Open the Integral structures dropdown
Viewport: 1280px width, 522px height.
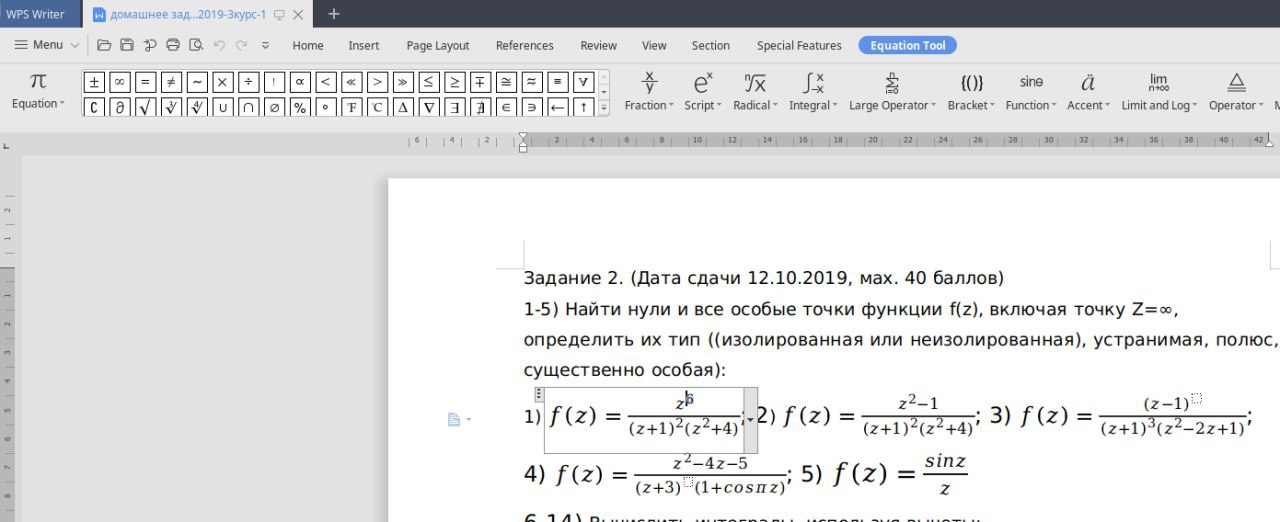coord(813,91)
